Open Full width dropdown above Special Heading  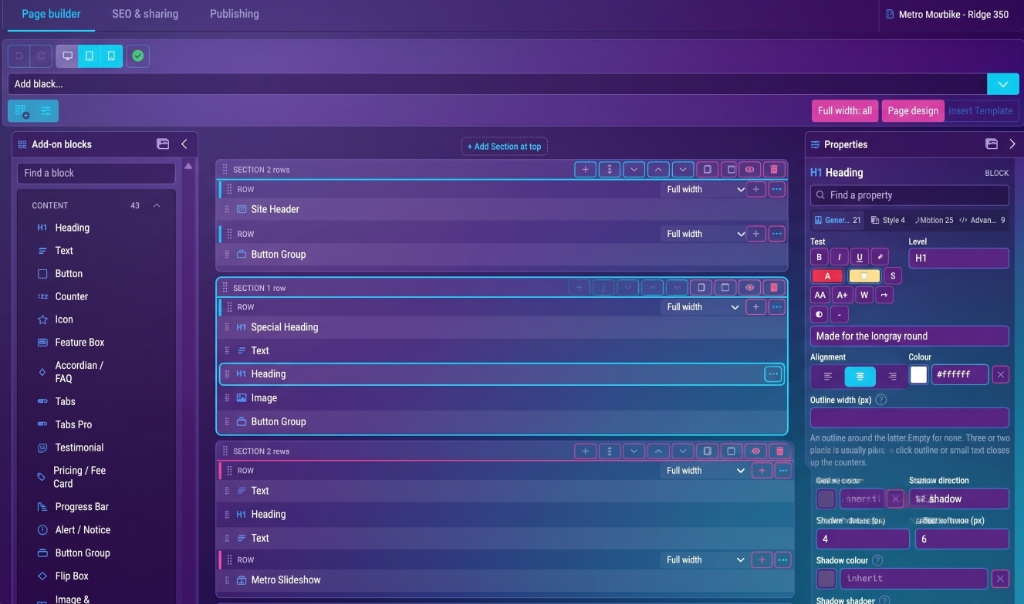(x=701, y=307)
